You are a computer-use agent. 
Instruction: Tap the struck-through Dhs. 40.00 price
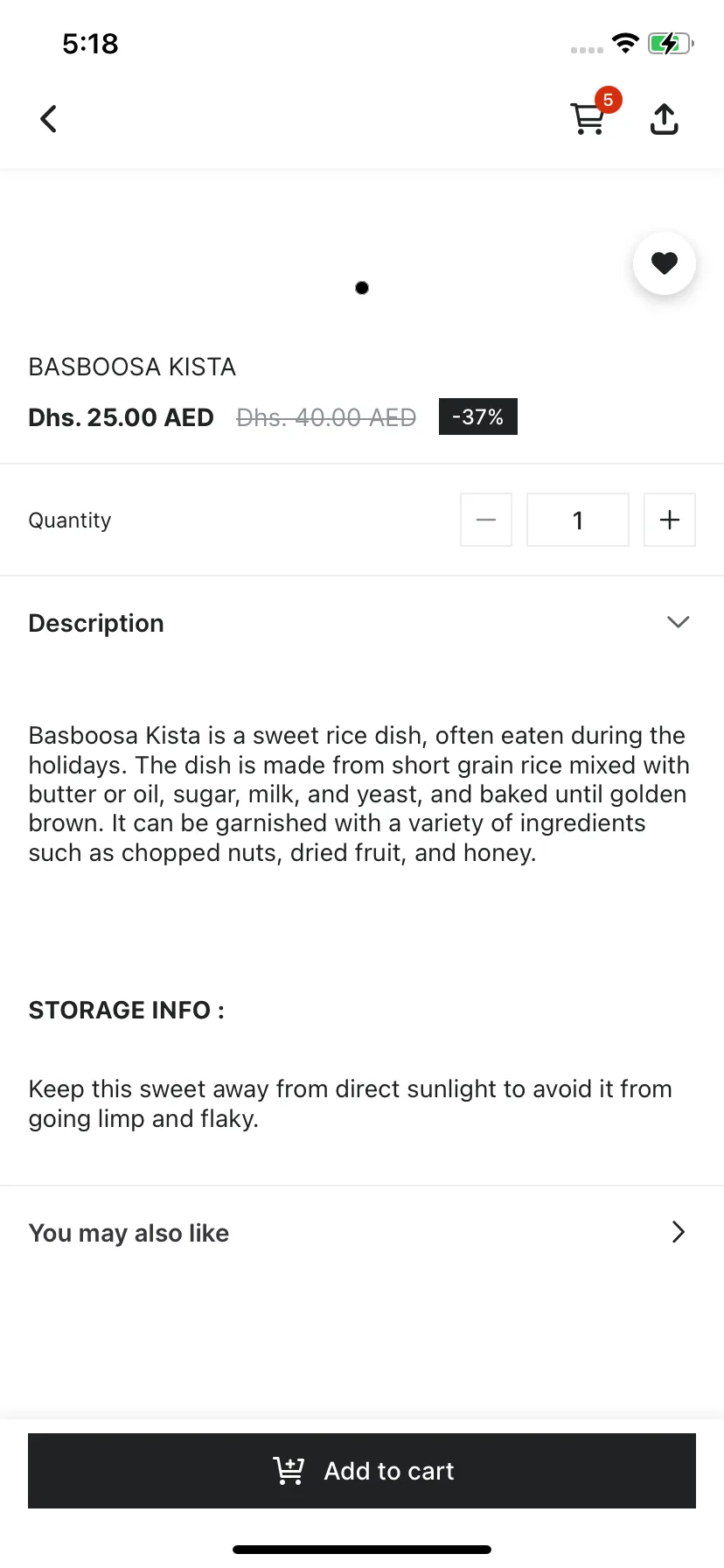tap(326, 417)
